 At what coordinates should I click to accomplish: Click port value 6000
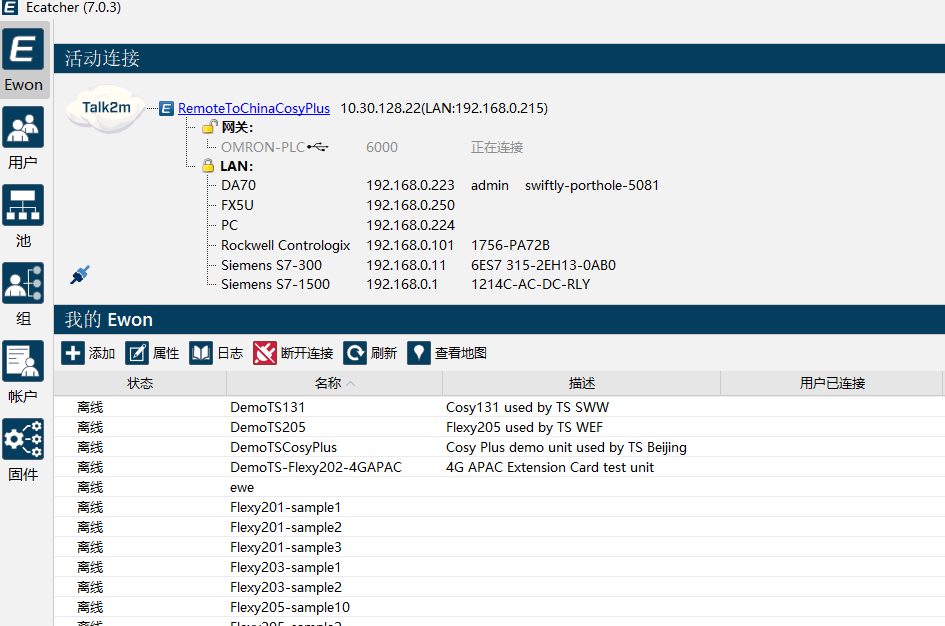382,147
